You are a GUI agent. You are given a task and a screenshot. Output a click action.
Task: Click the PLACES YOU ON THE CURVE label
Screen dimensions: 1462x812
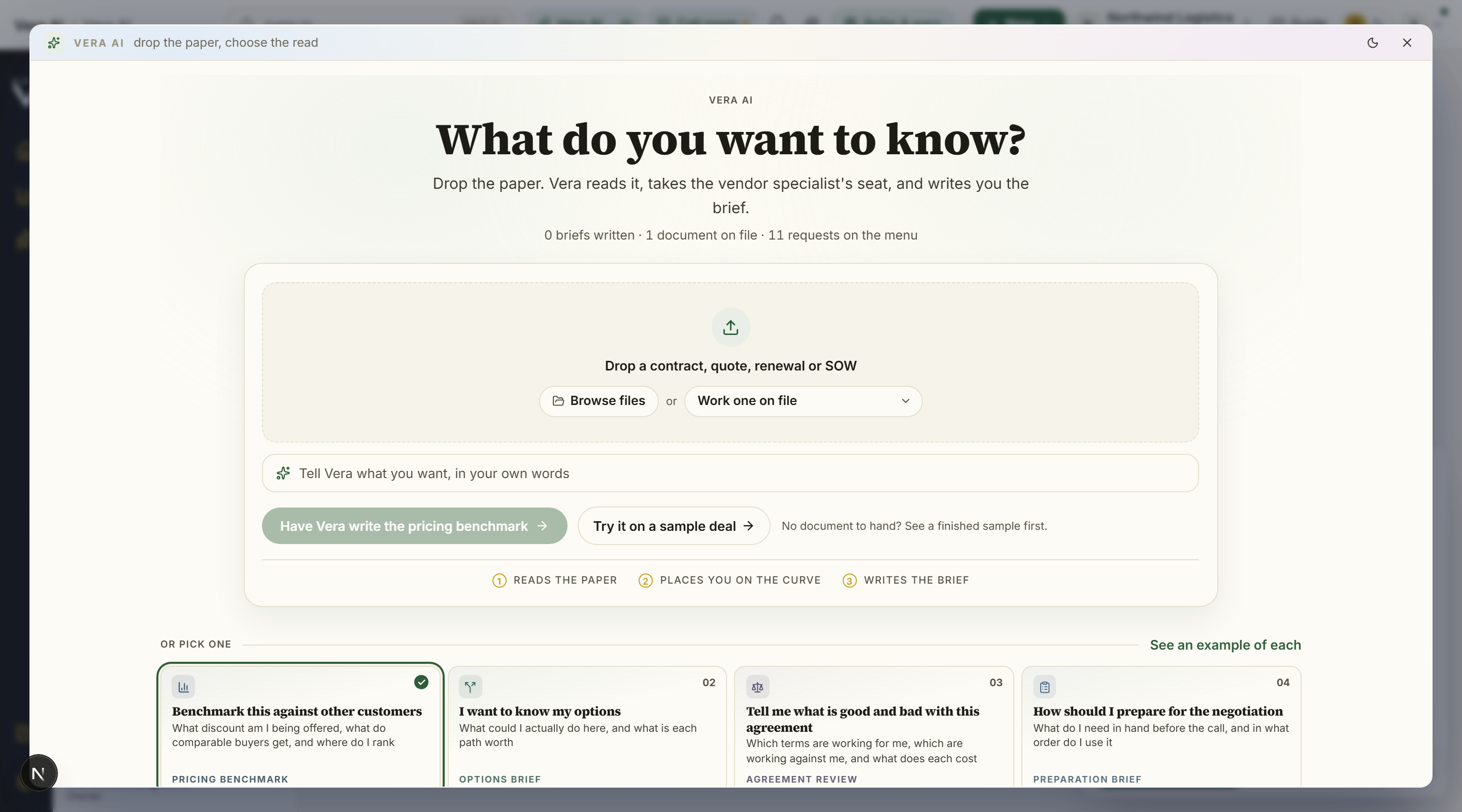[x=740, y=581]
